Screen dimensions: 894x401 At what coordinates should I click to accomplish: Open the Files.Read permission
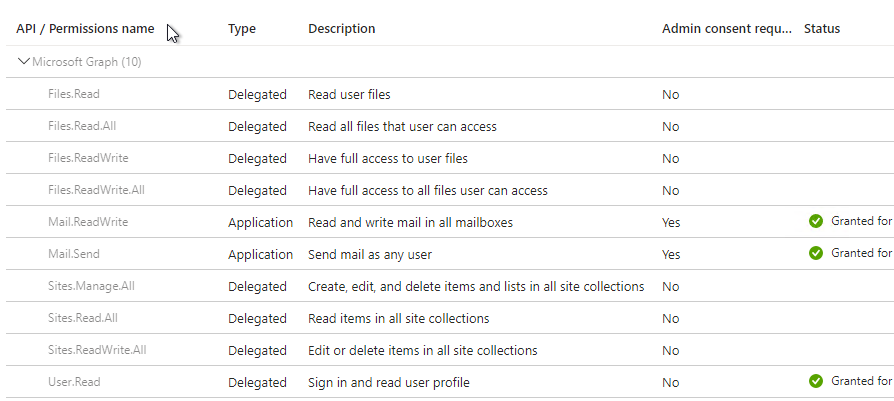click(x=74, y=94)
